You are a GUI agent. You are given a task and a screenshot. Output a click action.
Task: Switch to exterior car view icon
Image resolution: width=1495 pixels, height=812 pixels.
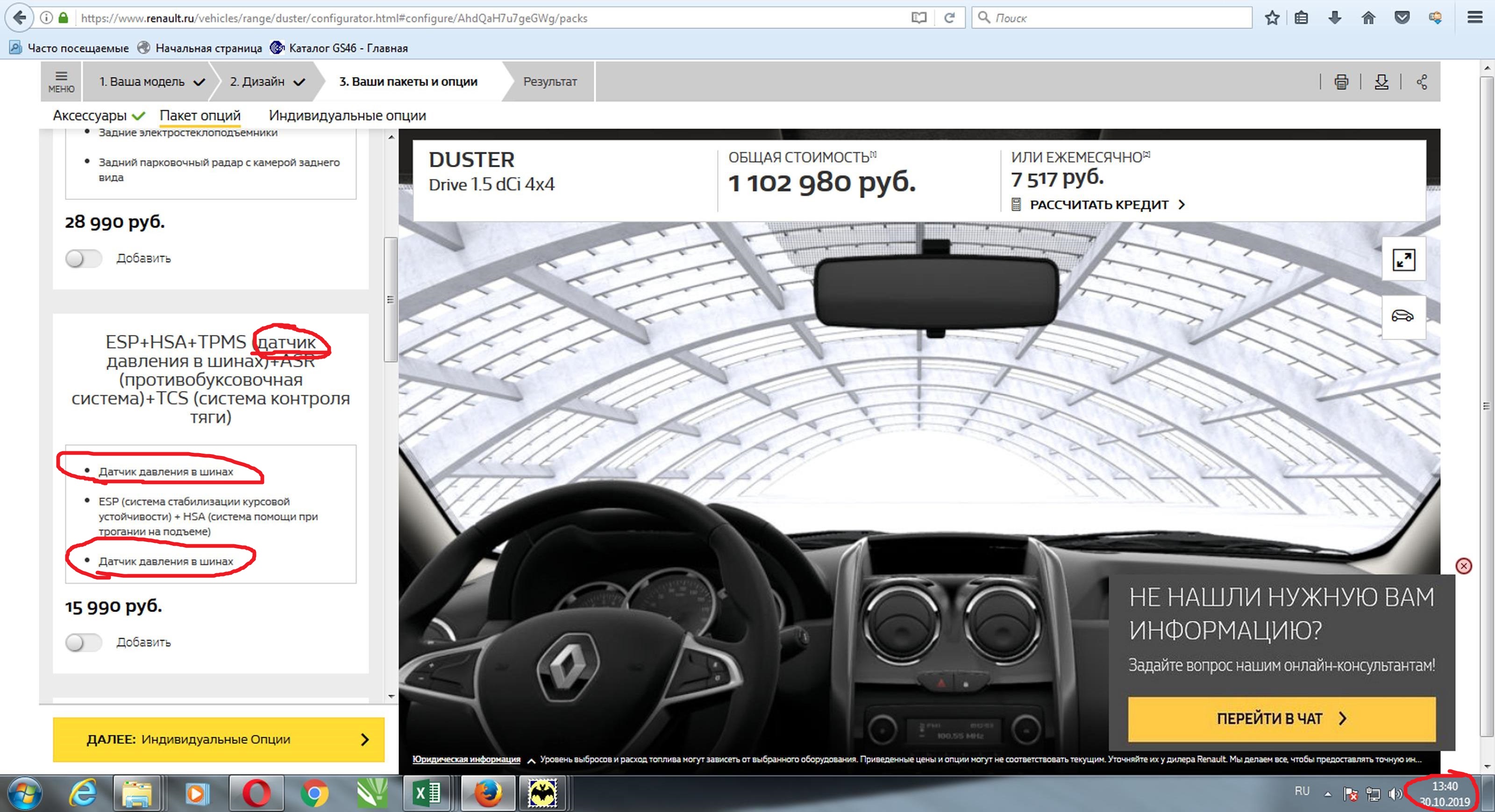coord(1403,316)
